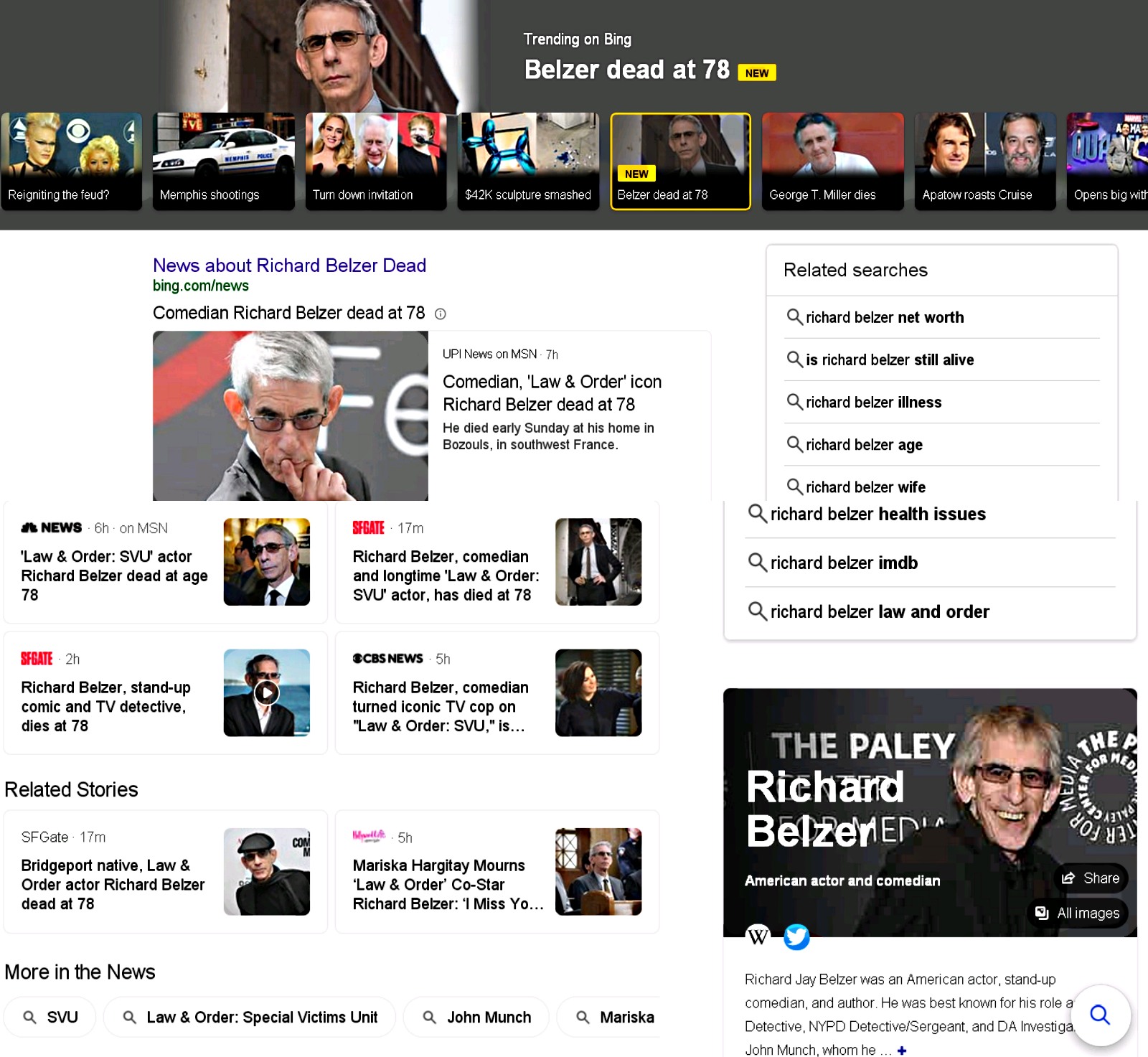1148x1057 pixels.
Task: Click the 'Related Stories' heading
Action: tap(71, 789)
